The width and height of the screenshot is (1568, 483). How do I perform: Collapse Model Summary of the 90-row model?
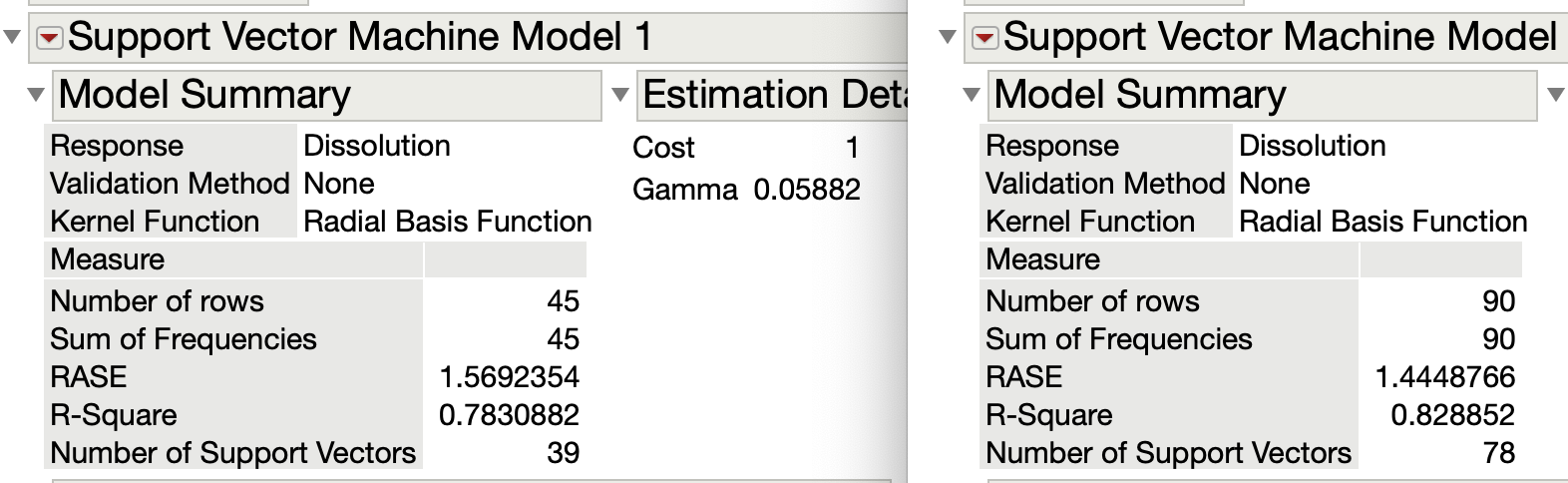pyautogui.click(x=972, y=96)
